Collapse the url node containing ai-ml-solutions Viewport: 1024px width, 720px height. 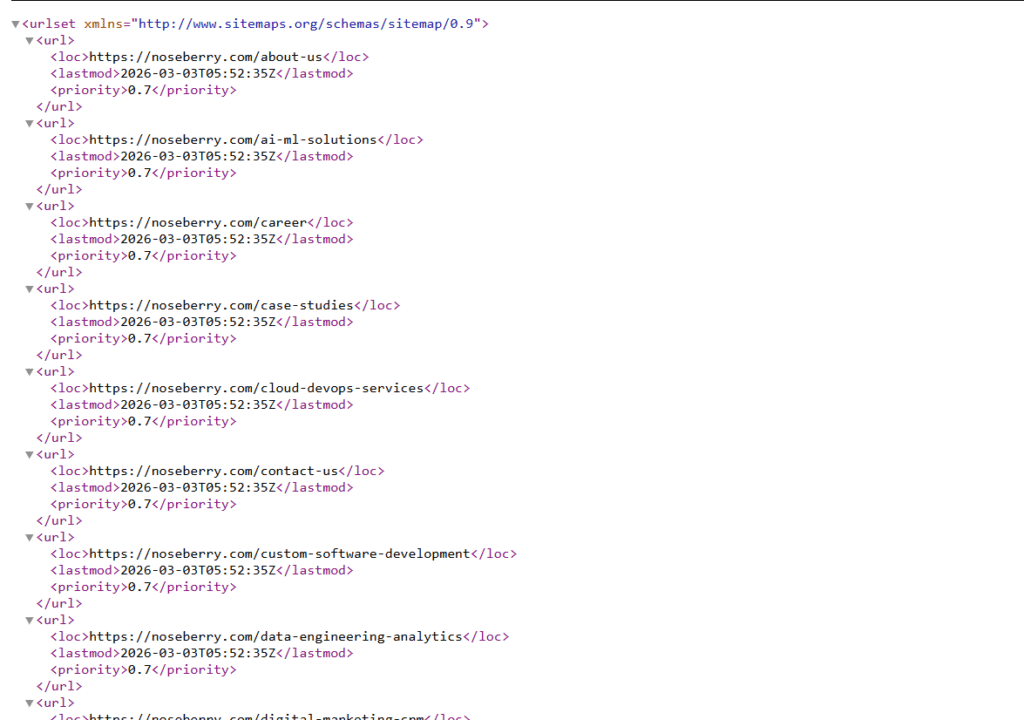(x=29, y=124)
